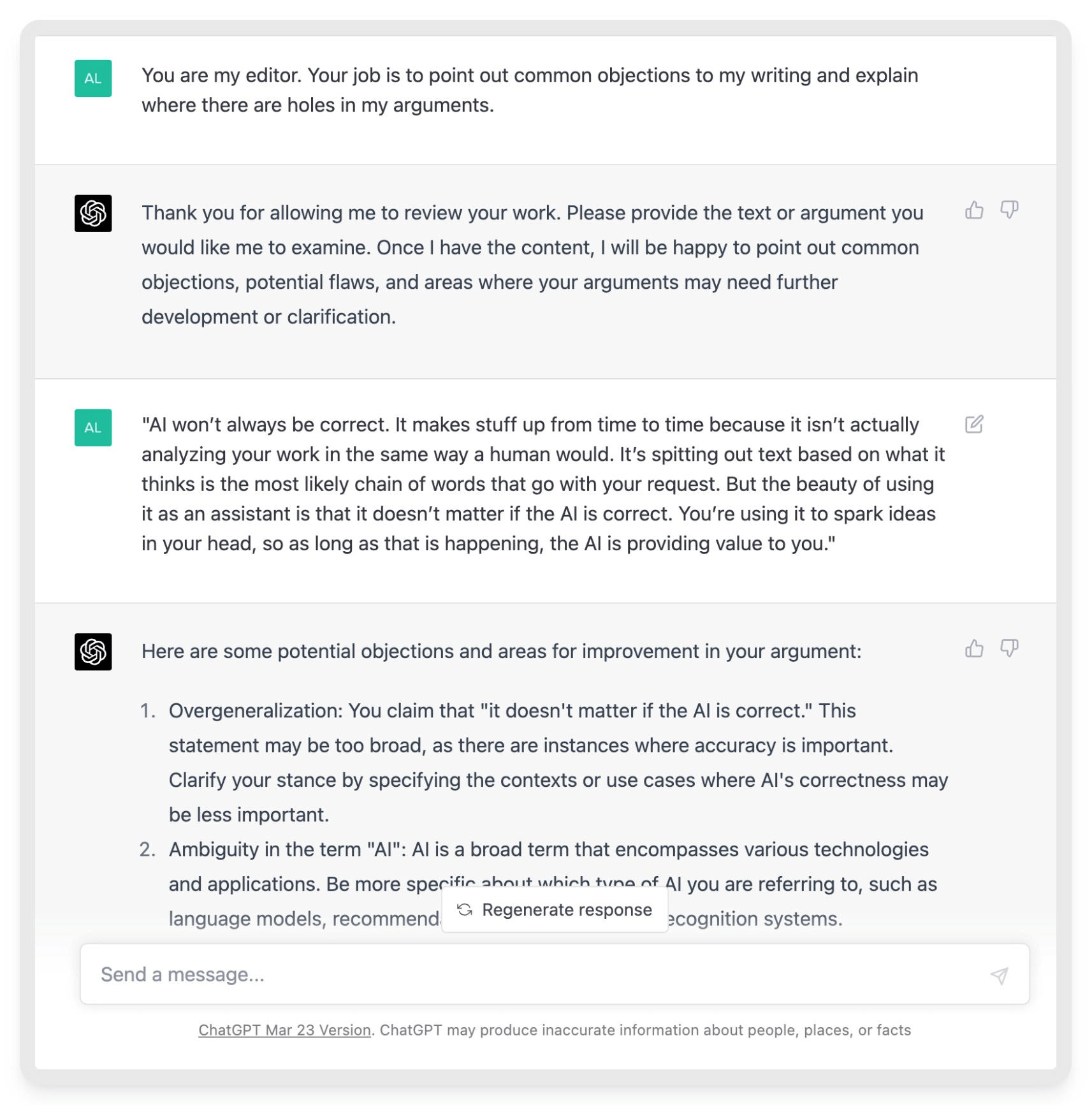Click the 'Thank you for allowing me' reply text
This screenshot has height=1105, width=1092.
tap(532, 265)
